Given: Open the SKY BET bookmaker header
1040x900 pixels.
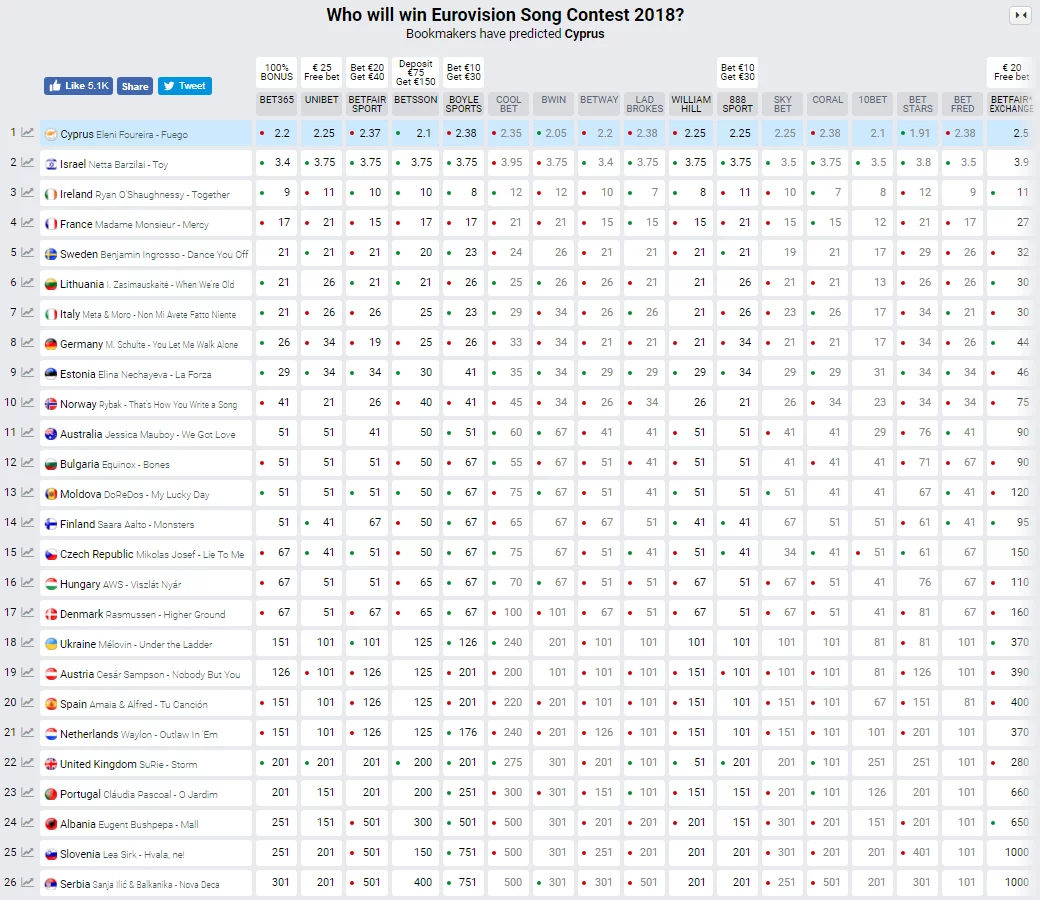Looking at the screenshot, I should pos(783,103).
